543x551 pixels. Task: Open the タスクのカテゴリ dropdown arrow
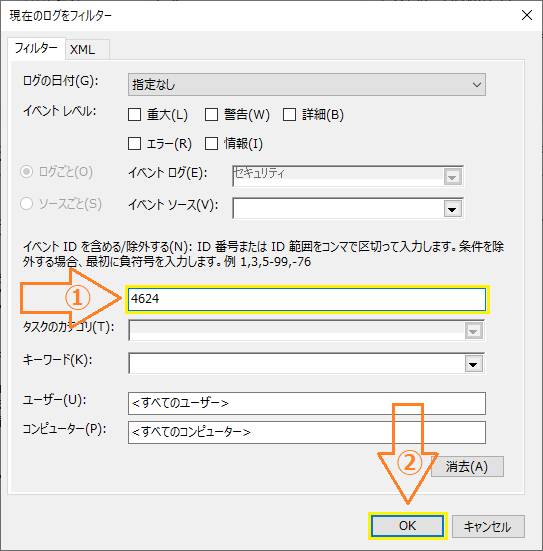coord(473,331)
